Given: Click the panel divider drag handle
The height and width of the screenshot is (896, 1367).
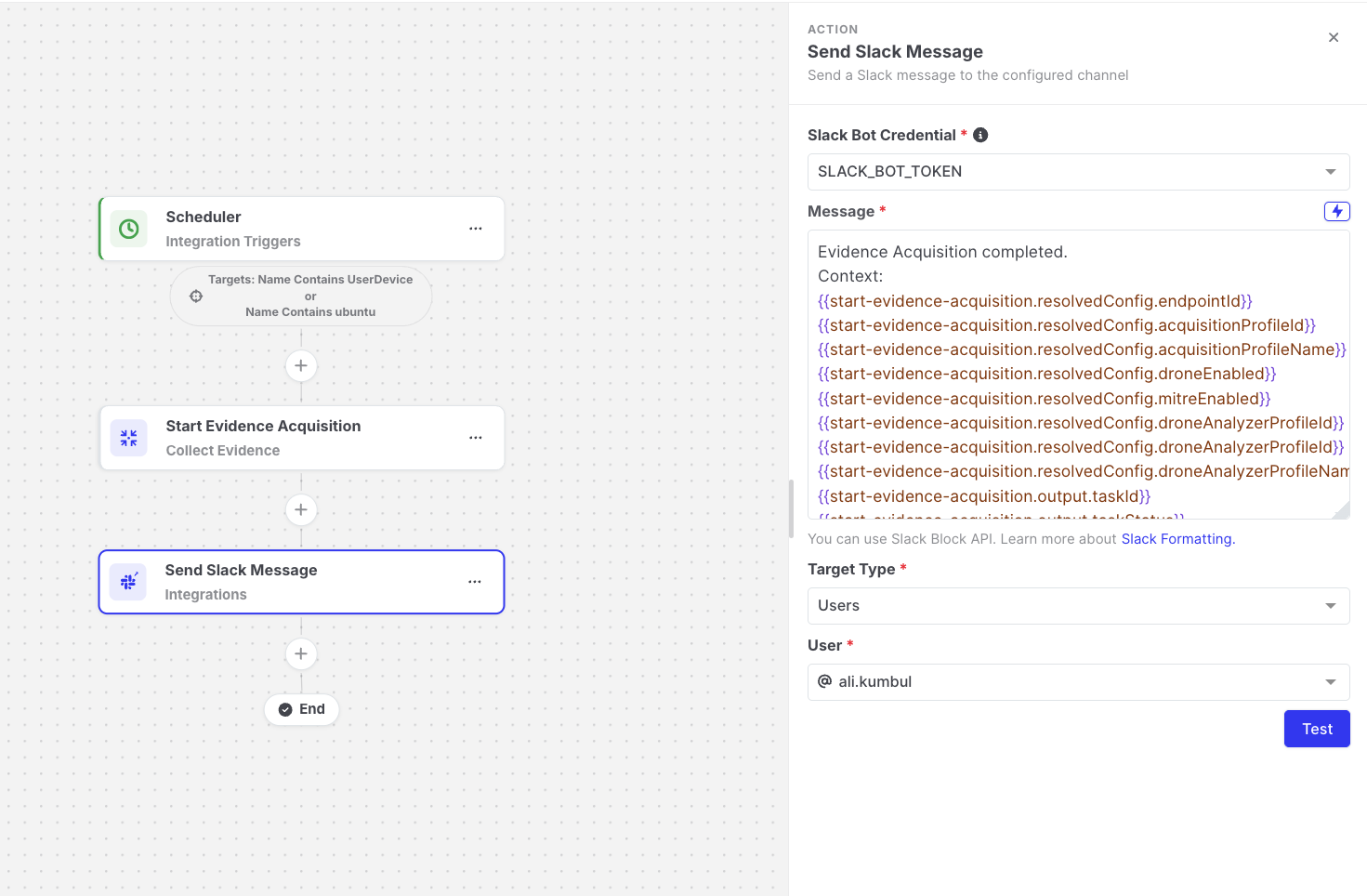Looking at the screenshot, I should pyautogui.click(x=791, y=508).
